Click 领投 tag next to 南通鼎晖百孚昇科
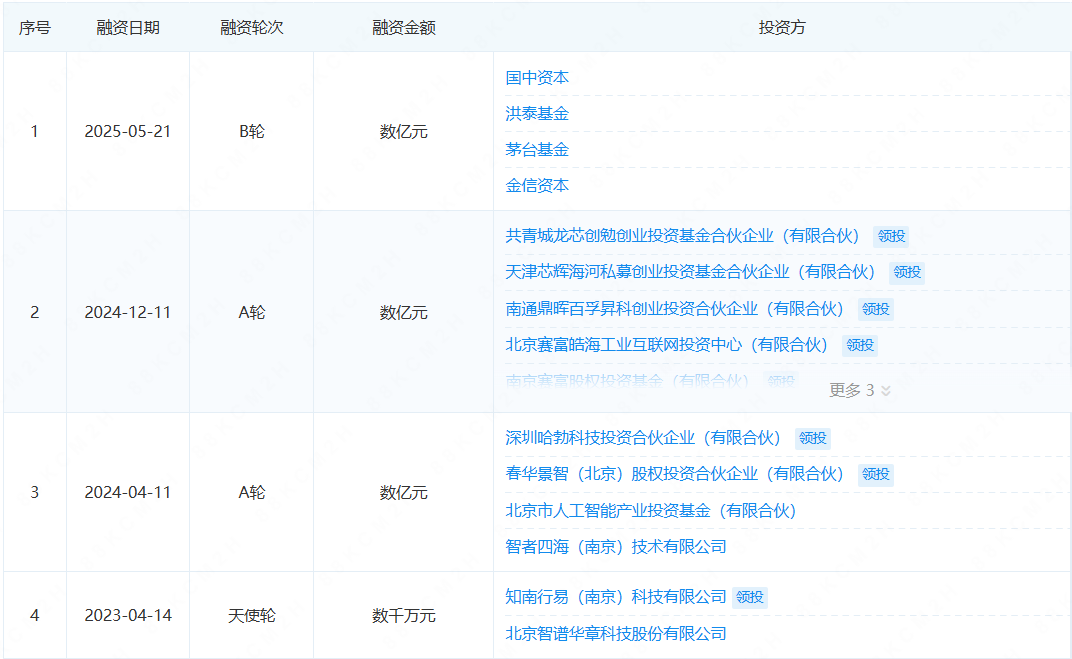This screenshot has height=659, width=1072. tap(876, 310)
